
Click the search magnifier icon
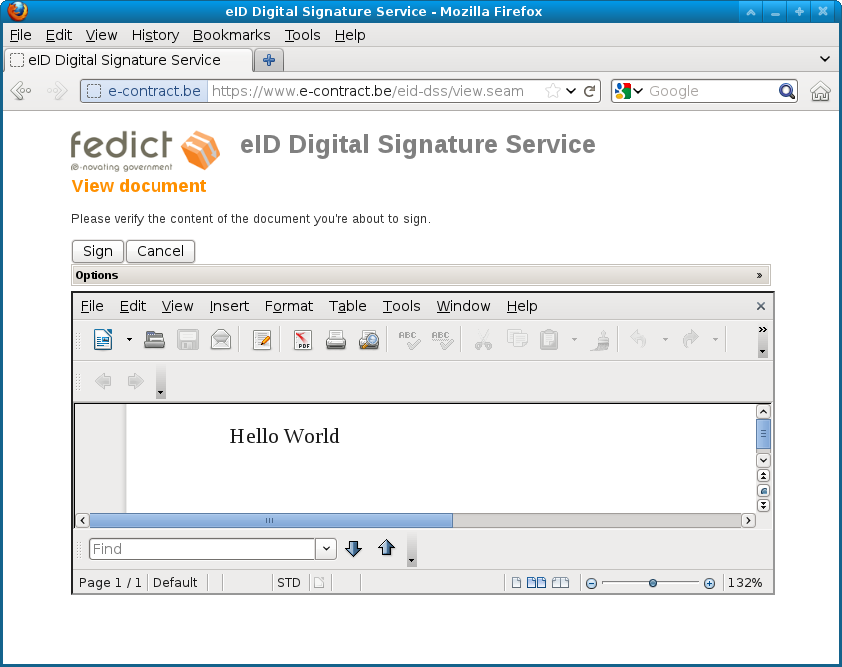point(787,91)
